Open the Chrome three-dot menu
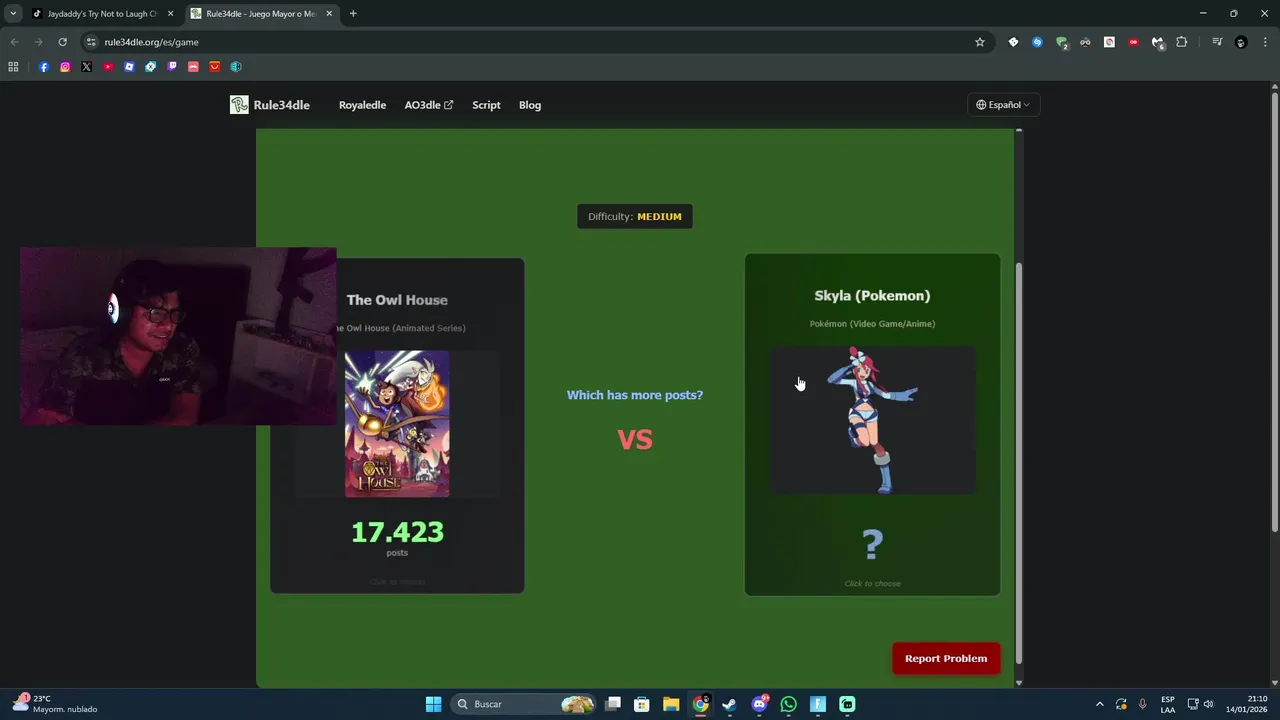The image size is (1280, 720). click(x=1265, y=42)
